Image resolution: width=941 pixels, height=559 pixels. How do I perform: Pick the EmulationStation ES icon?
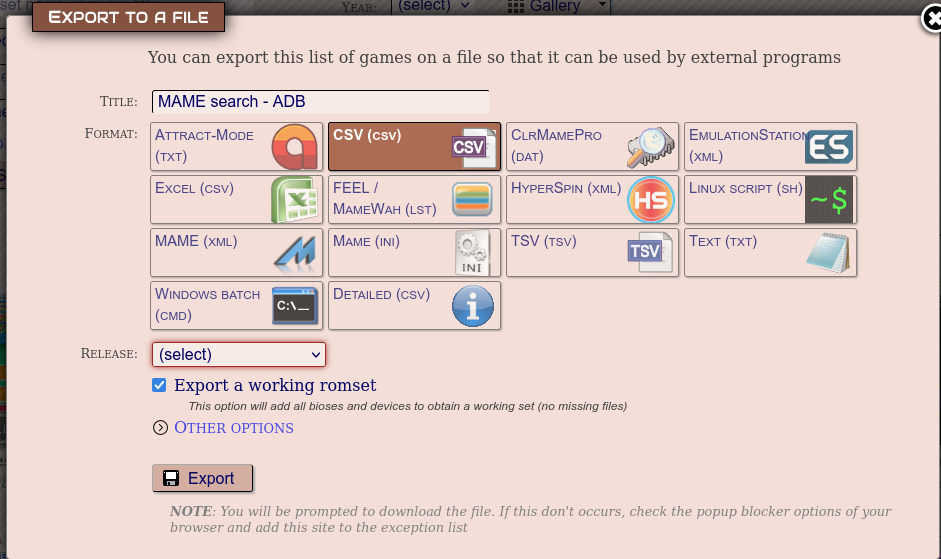pyautogui.click(x=829, y=147)
